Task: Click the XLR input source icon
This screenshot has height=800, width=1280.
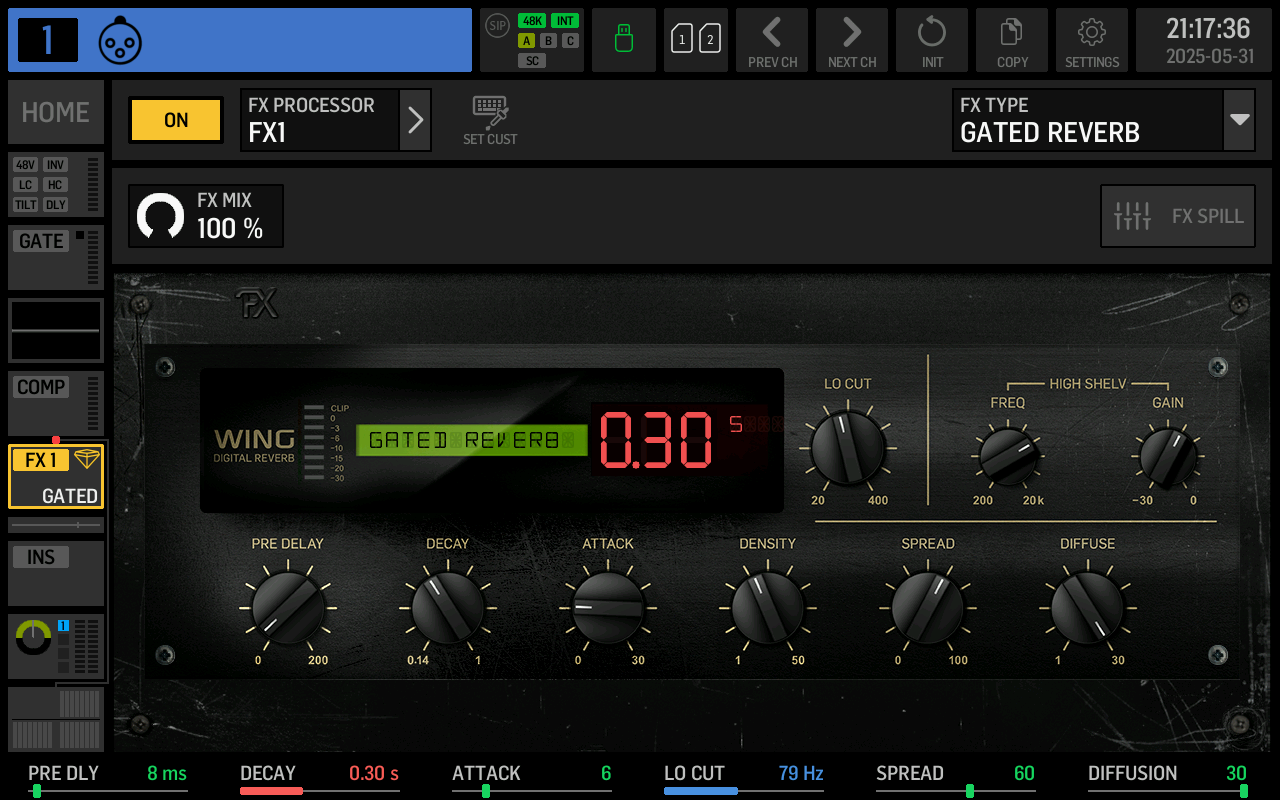Action: tap(120, 40)
